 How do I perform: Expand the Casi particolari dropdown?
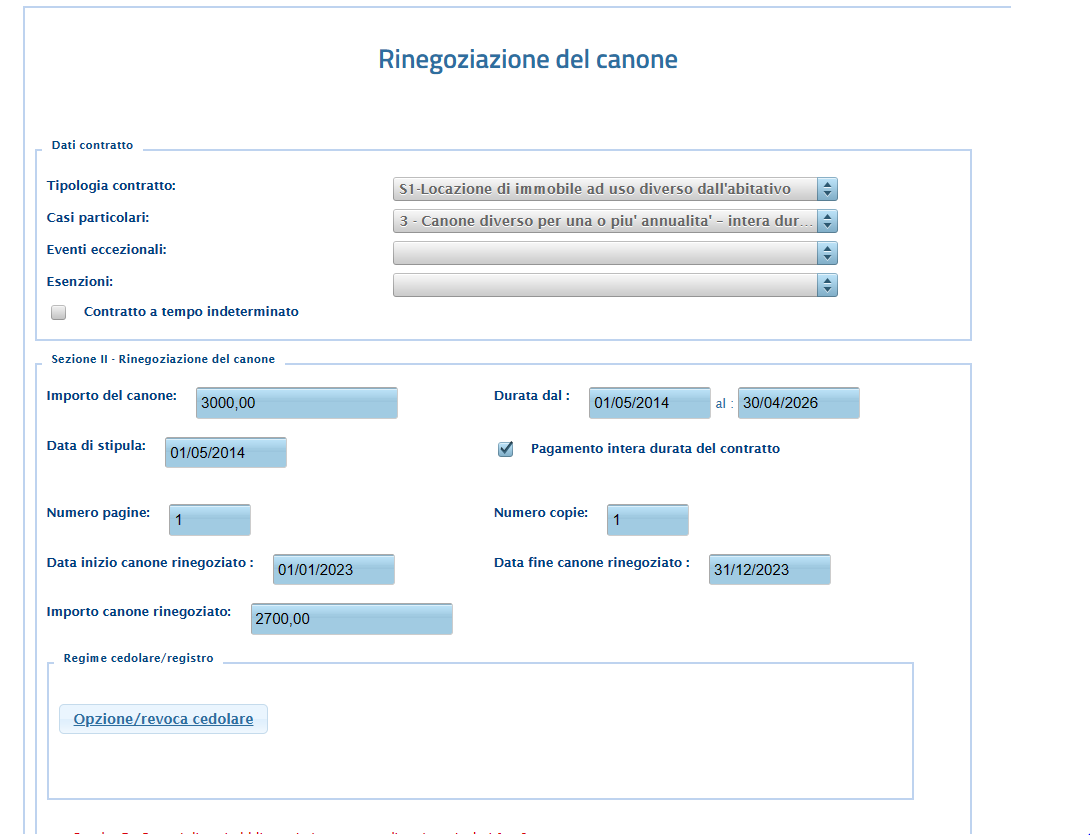click(x=615, y=221)
